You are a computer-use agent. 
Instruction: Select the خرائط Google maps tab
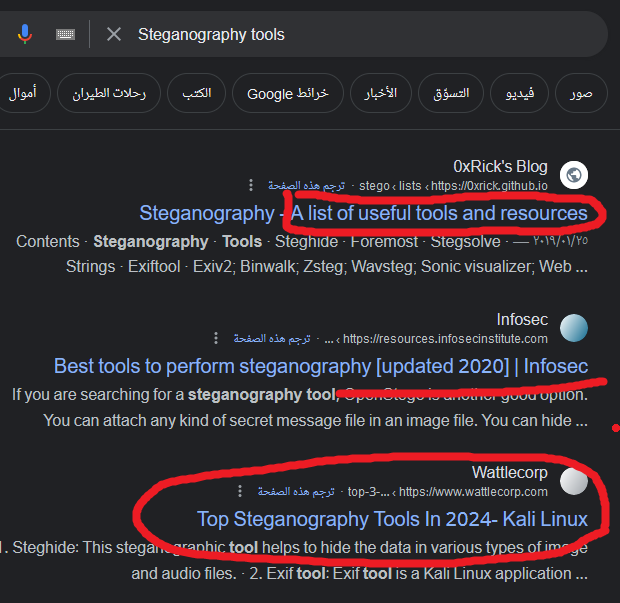[x=288, y=93]
